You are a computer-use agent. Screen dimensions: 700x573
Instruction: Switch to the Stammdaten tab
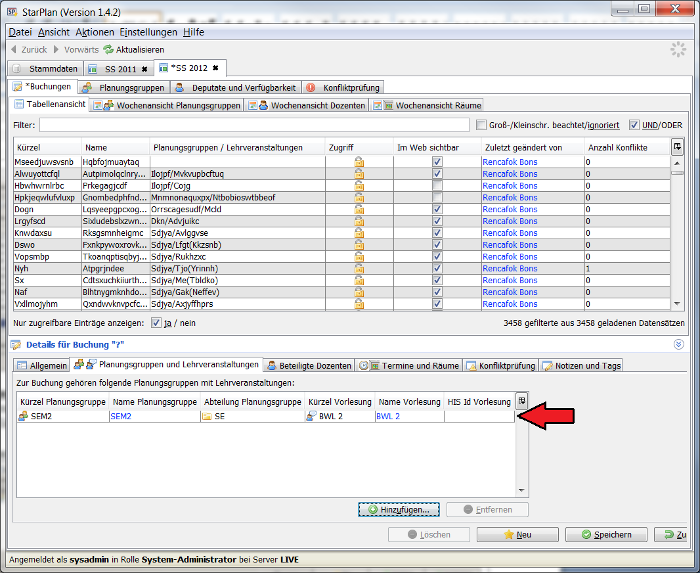(46, 69)
